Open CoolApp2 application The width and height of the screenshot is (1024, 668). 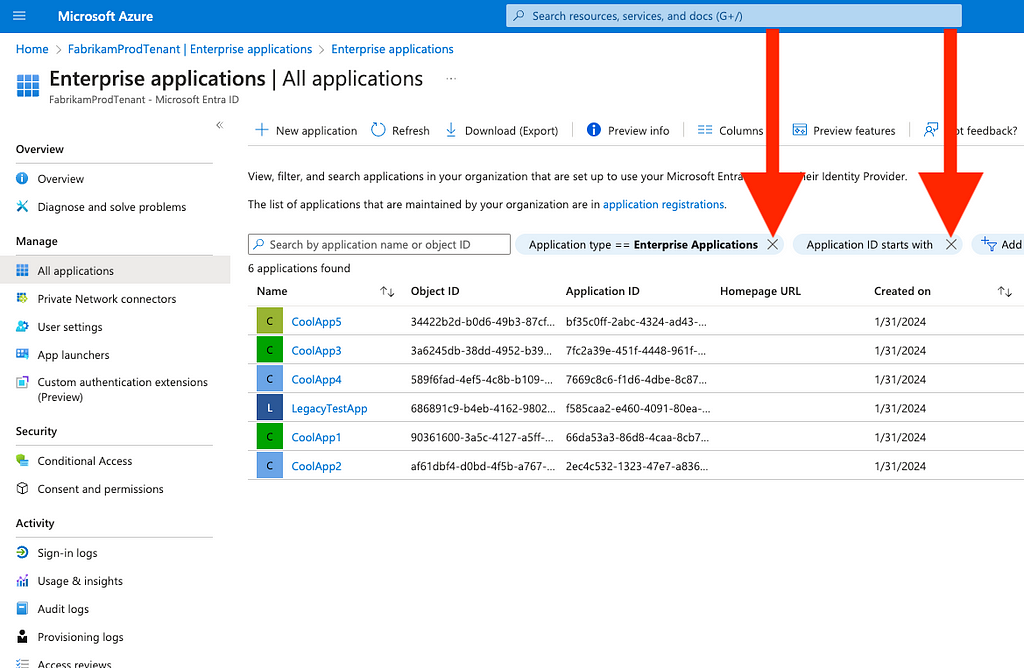click(316, 466)
